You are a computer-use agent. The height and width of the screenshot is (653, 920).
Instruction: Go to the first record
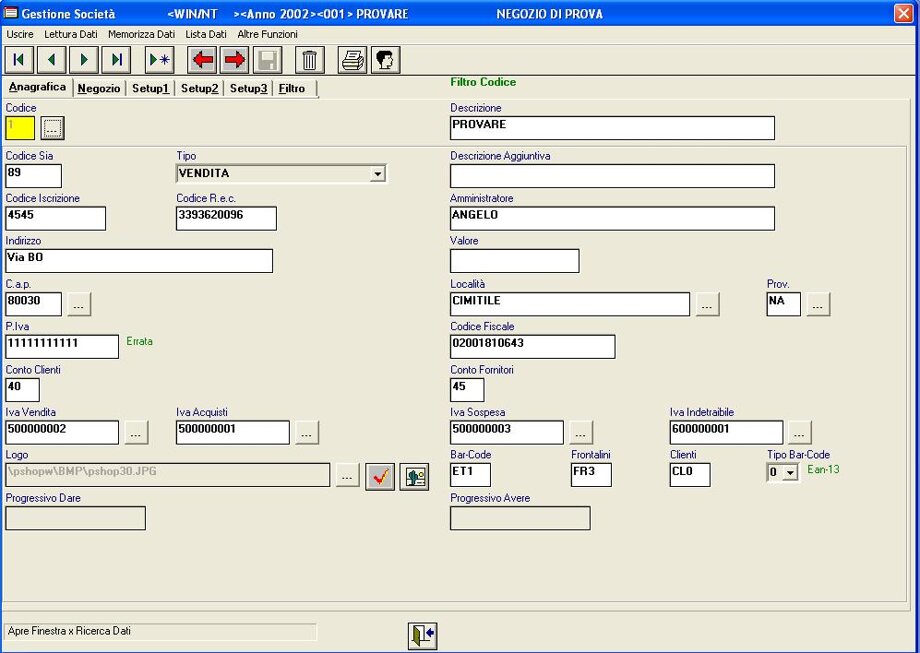[x=19, y=60]
